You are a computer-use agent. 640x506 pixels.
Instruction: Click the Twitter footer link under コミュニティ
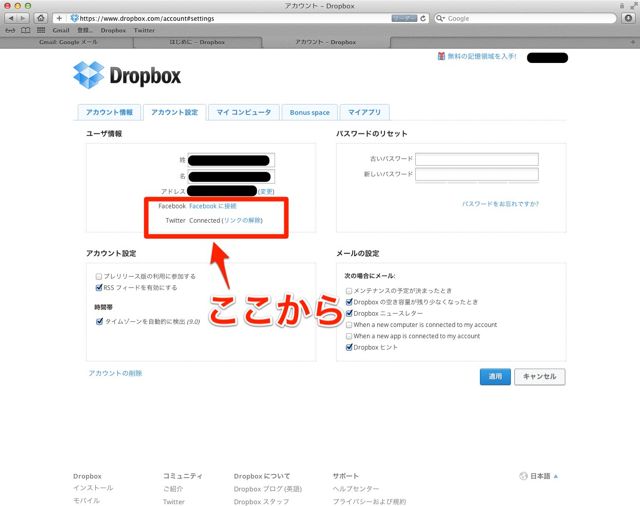pyautogui.click(x=173, y=502)
